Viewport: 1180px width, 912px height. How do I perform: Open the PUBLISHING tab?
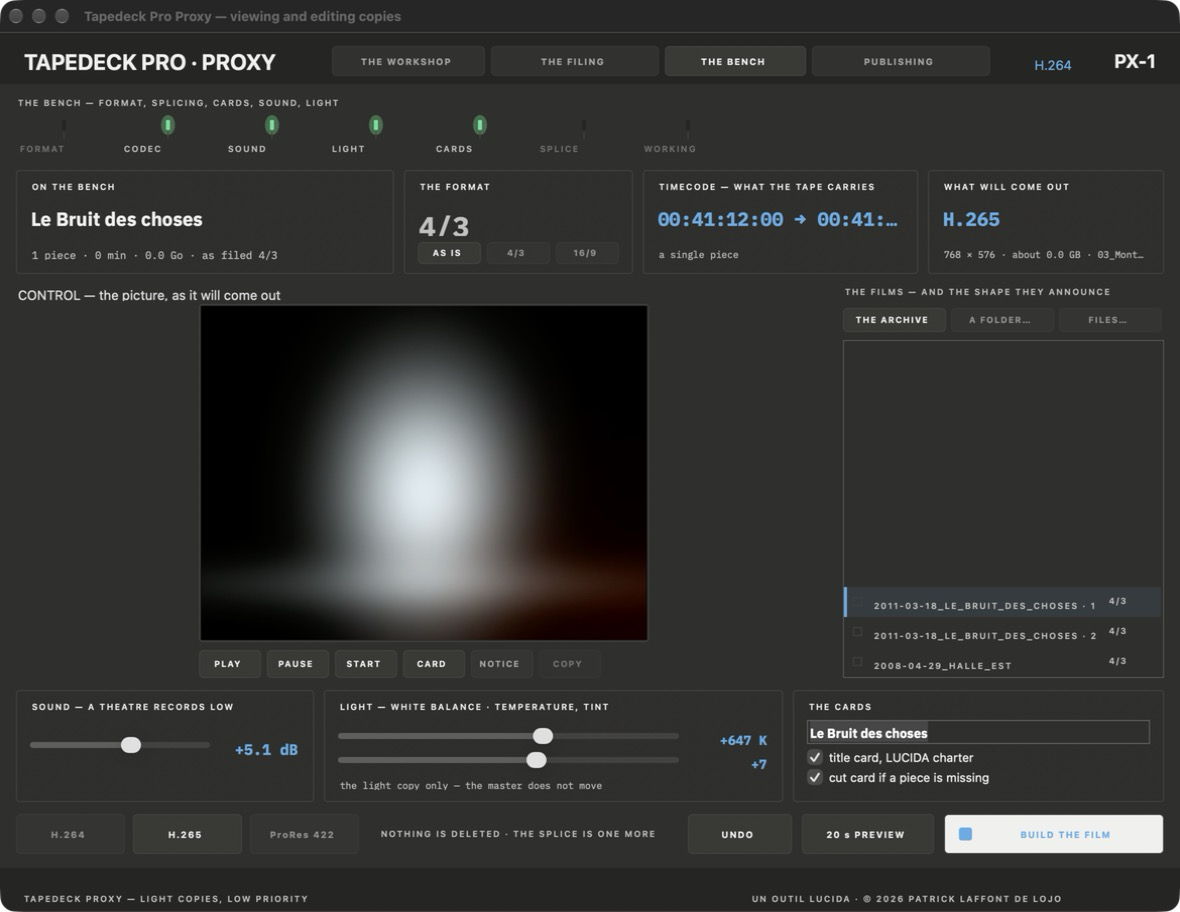point(900,62)
